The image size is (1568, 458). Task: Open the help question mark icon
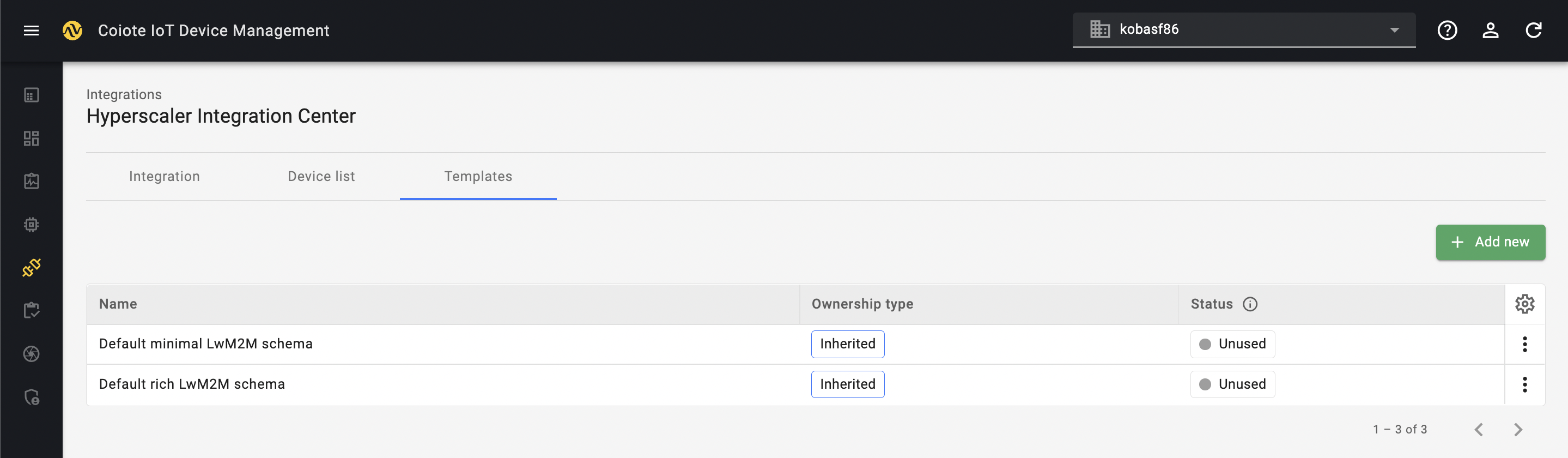tap(1447, 31)
